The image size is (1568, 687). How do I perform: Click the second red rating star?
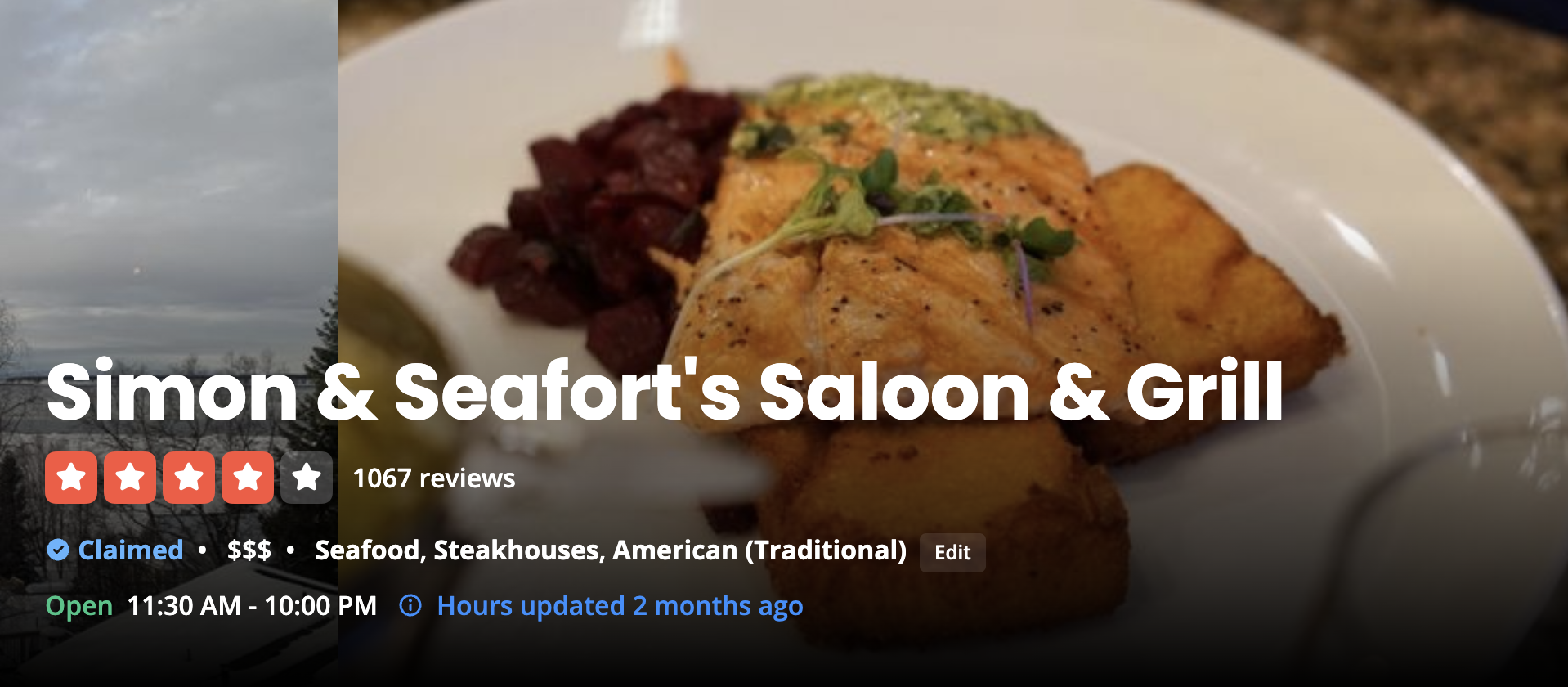[x=130, y=478]
